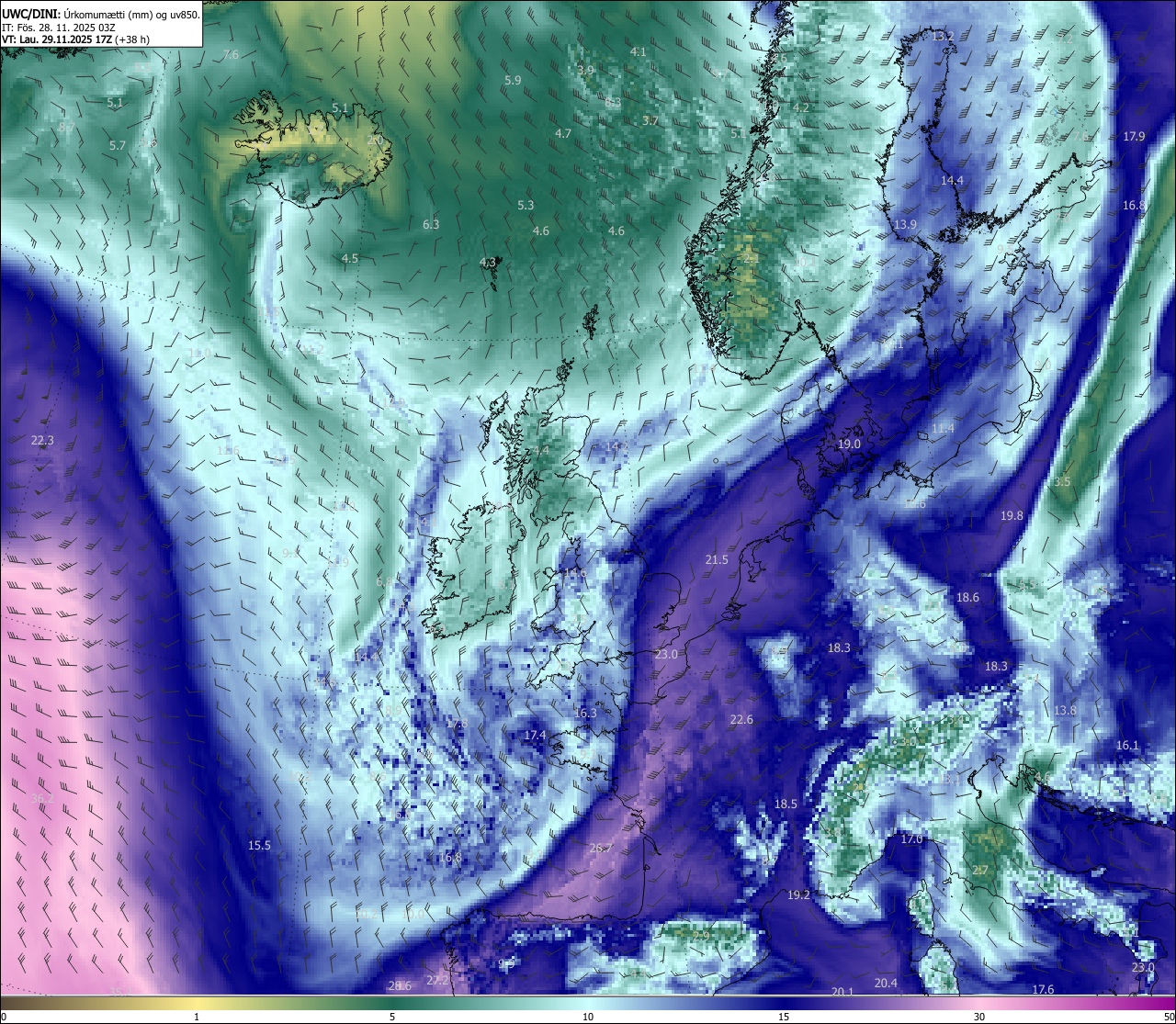Click the 4.7 value in the Norwegian Sea

point(563,134)
